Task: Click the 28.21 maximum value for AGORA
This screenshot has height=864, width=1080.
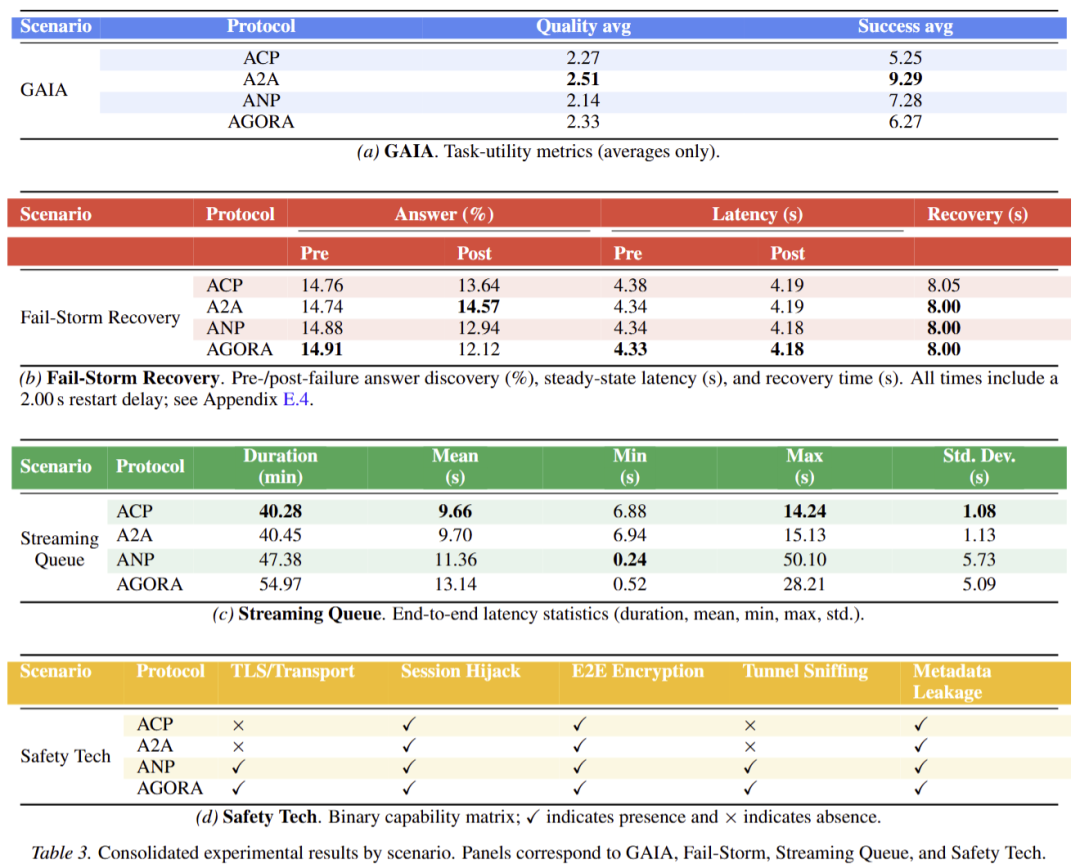Action: coord(804,584)
